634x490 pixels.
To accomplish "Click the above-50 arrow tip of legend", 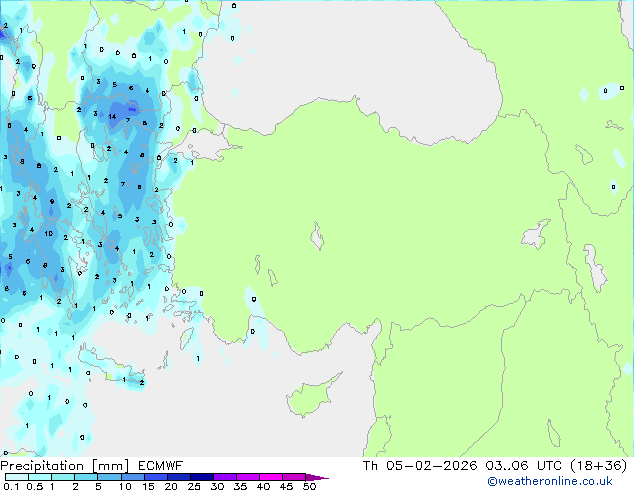I will click(317, 477).
